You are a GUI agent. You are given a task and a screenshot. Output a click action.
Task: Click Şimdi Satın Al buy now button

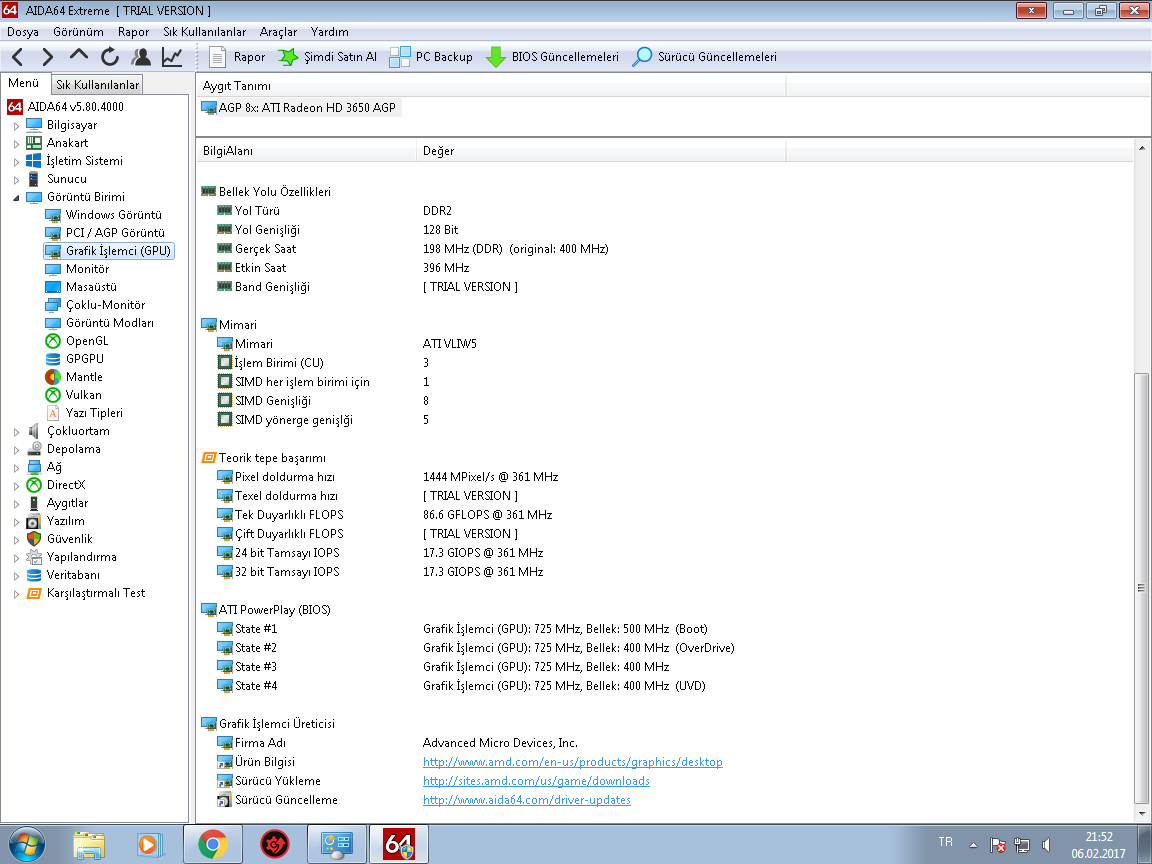click(328, 57)
